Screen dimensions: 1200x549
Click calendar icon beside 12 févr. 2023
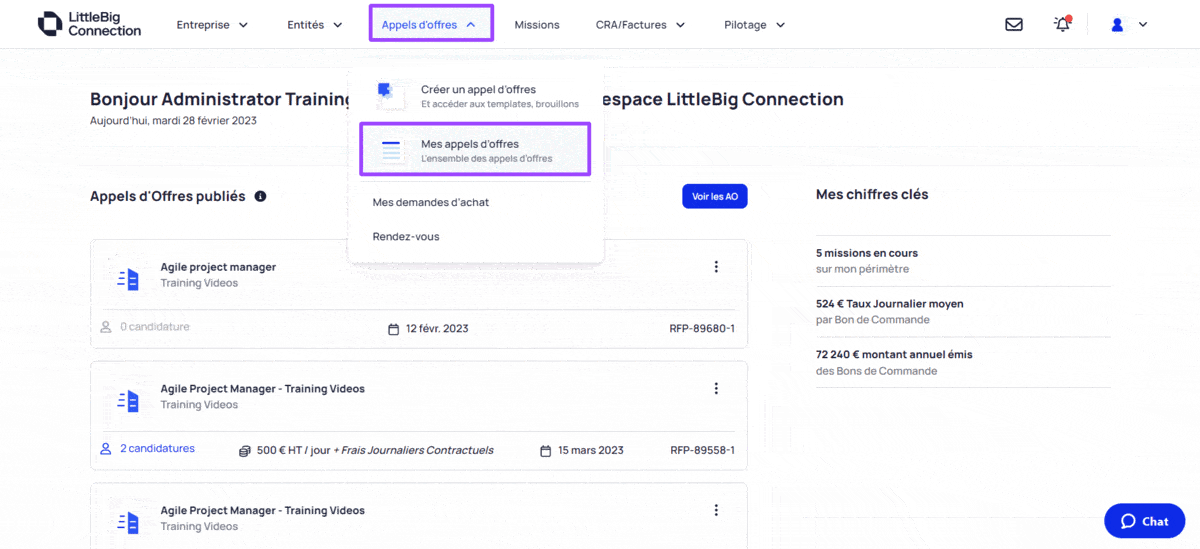point(393,328)
